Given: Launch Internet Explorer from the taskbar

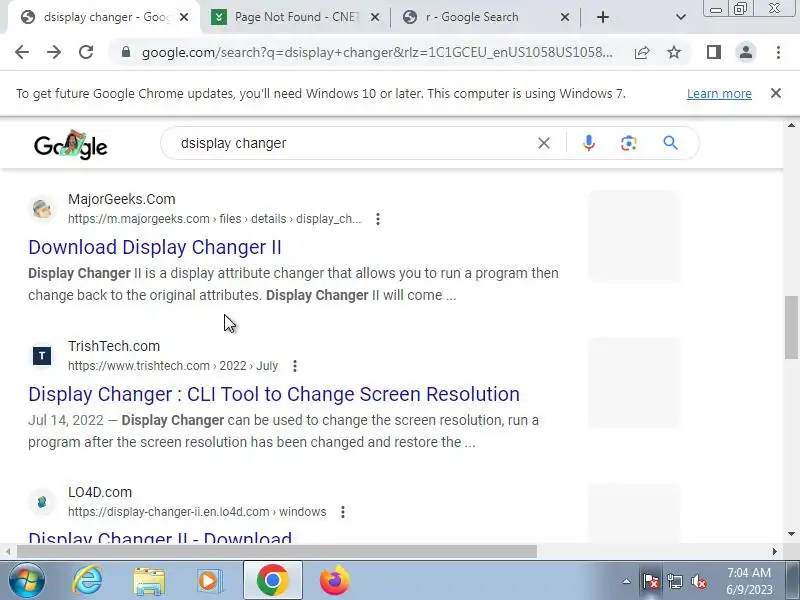Looking at the screenshot, I should (88, 581).
